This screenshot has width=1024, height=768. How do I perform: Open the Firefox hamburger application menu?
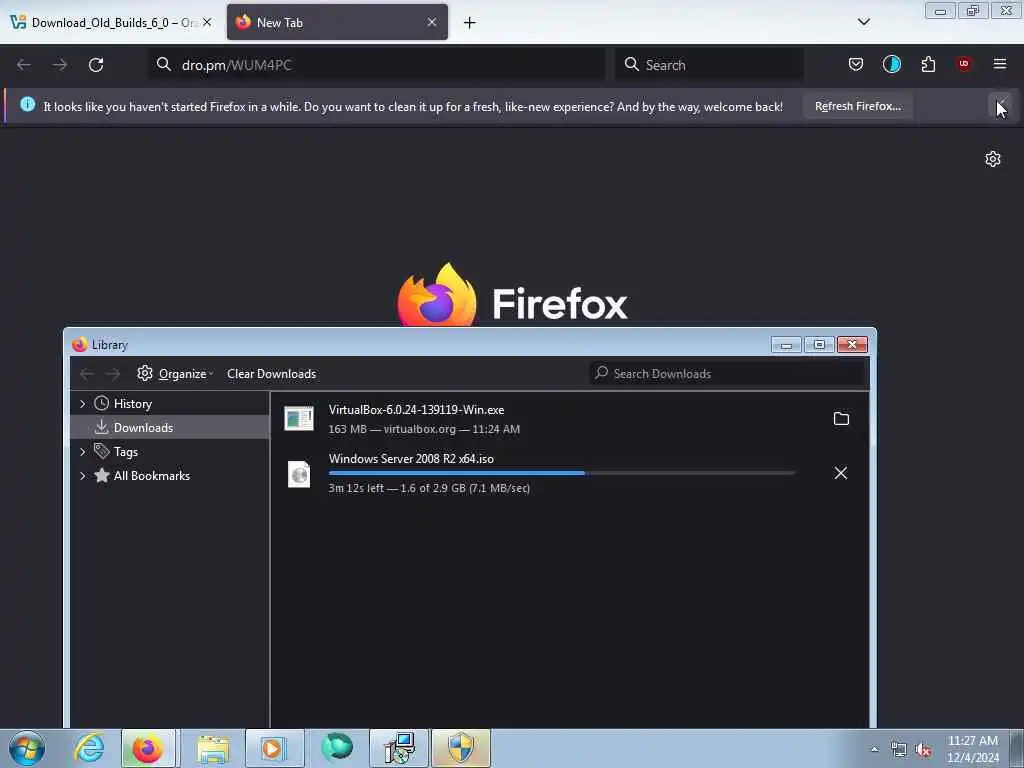tap(1000, 64)
